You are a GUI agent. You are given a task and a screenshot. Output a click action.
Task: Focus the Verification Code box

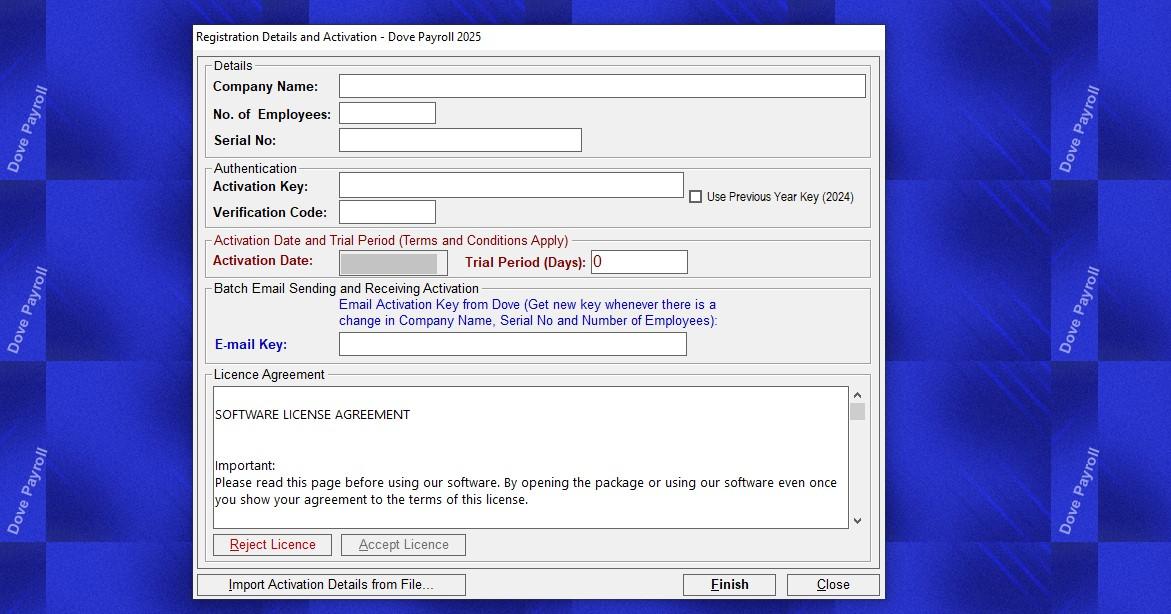pyautogui.click(x=387, y=211)
